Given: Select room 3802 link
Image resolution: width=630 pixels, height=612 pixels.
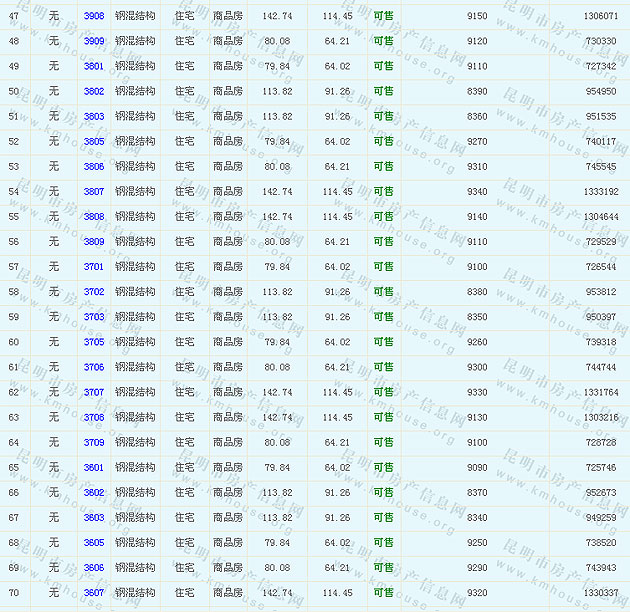Looking at the screenshot, I should click(x=93, y=91).
